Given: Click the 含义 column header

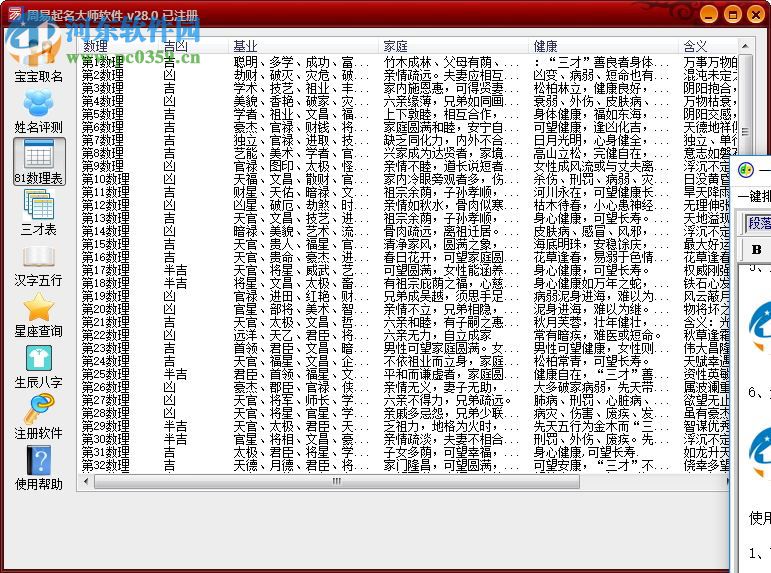Looking at the screenshot, I should (709, 46).
